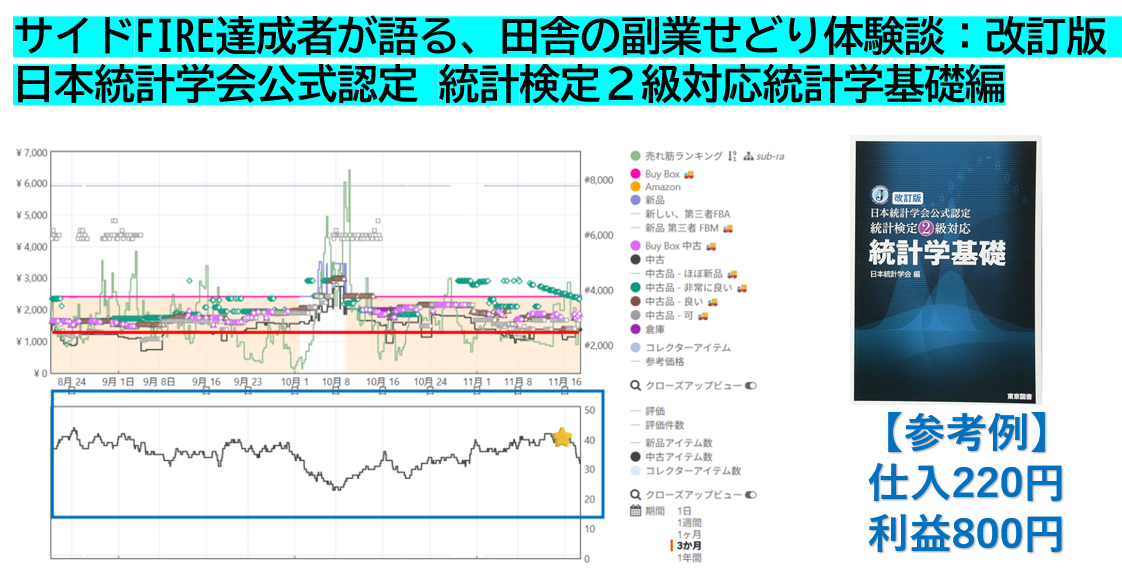Switch range to 1週間
Viewport: 1122px width, 573px height.
(x=689, y=523)
